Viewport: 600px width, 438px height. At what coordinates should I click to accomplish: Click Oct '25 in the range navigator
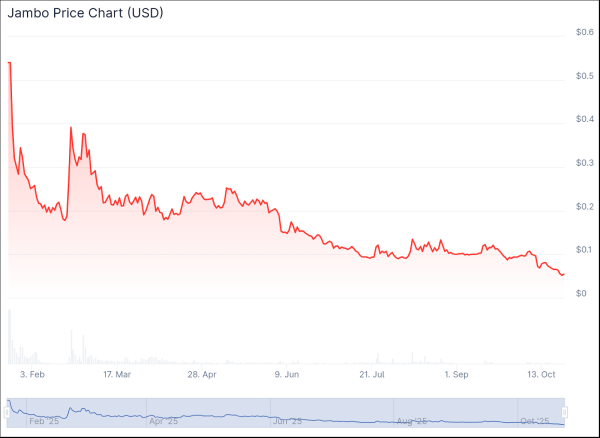tap(533, 422)
